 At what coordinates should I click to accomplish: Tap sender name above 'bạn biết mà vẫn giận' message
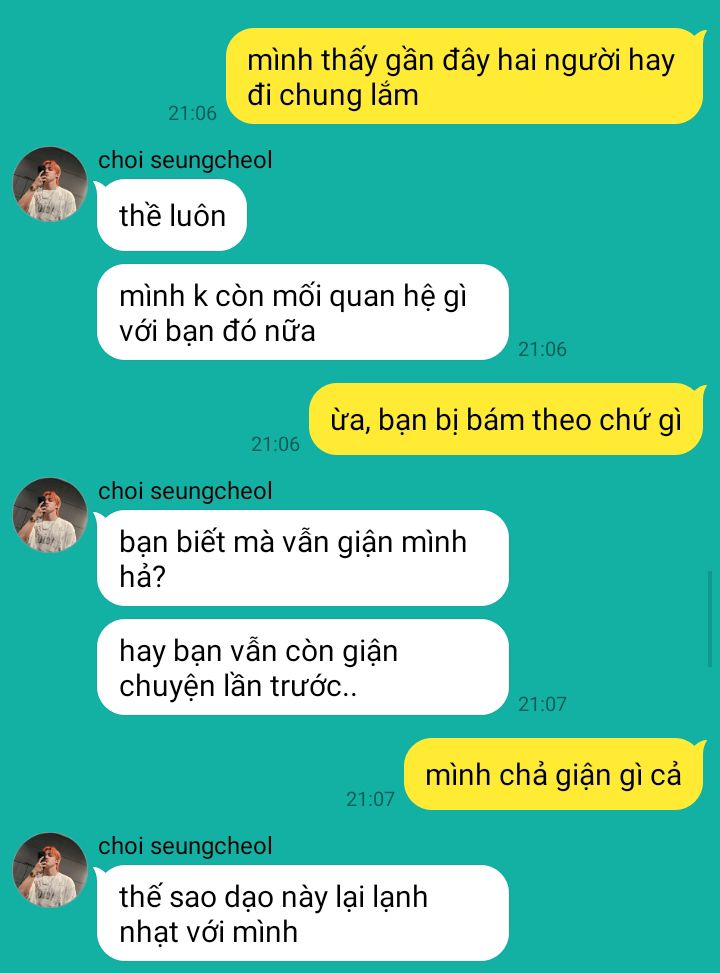coord(185,491)
